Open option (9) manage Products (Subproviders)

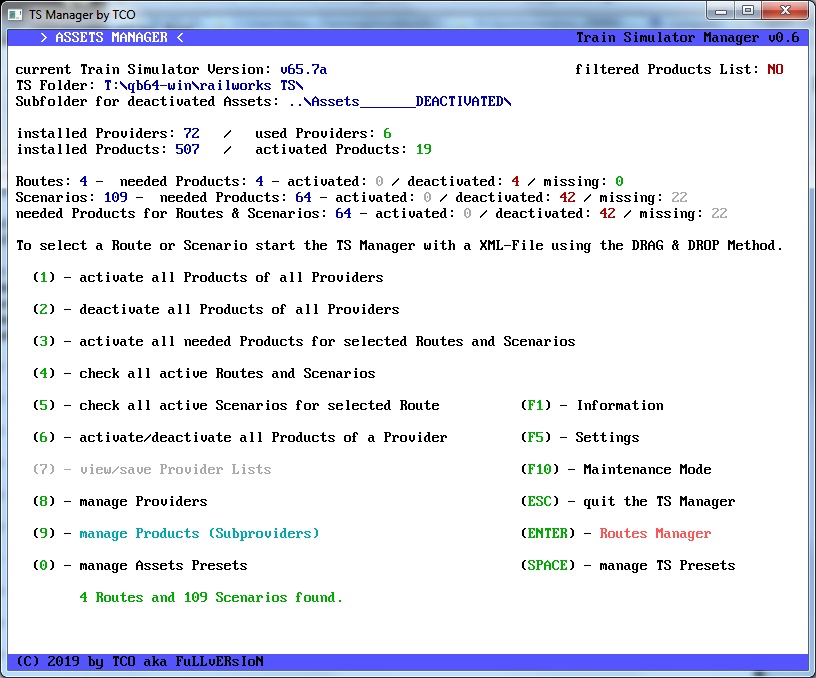(x=176, y=533)
